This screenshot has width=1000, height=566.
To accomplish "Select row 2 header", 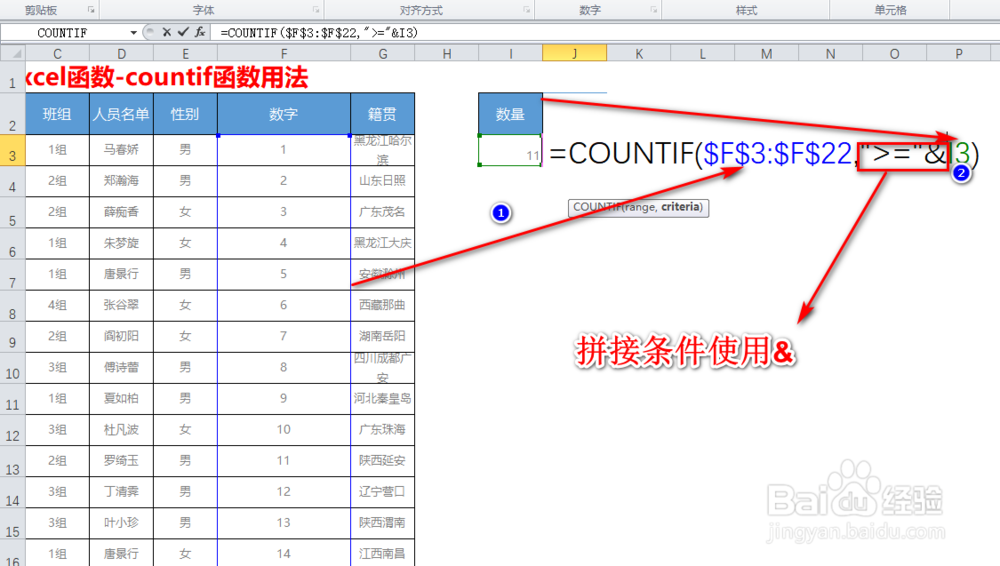I will click(x=13, y=114).
